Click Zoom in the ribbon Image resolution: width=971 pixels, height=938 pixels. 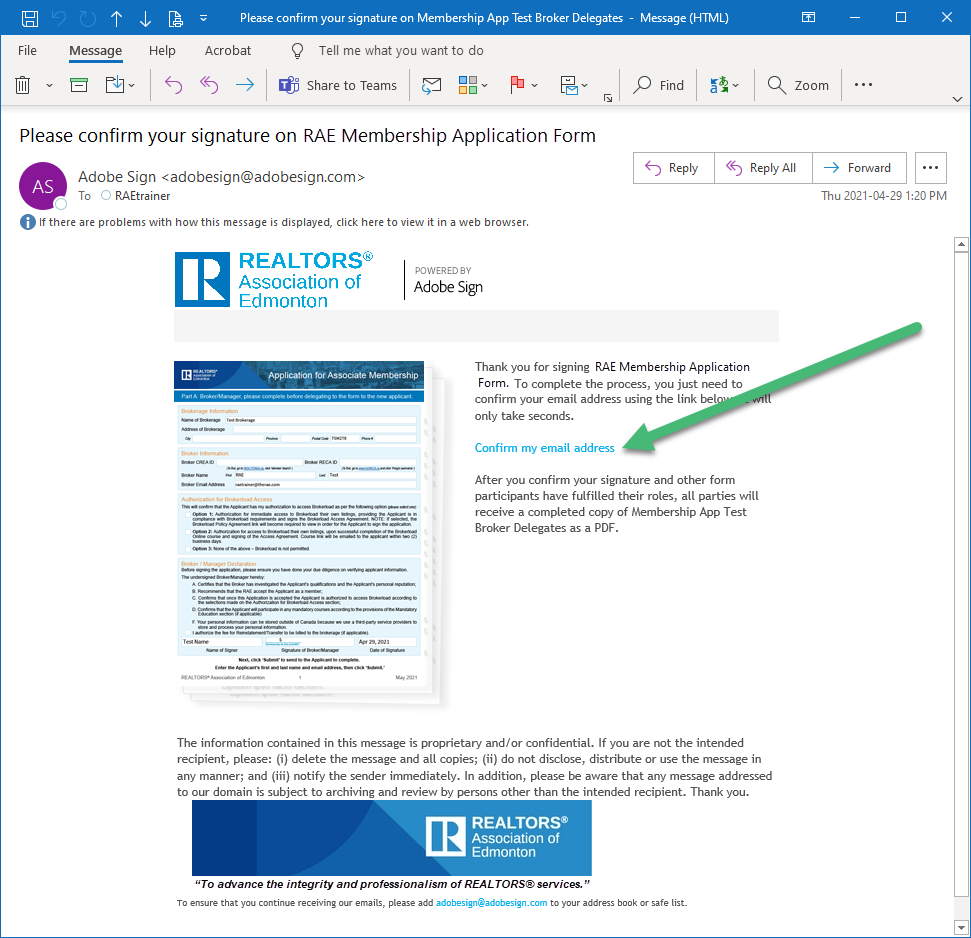(x=798, y=85)
